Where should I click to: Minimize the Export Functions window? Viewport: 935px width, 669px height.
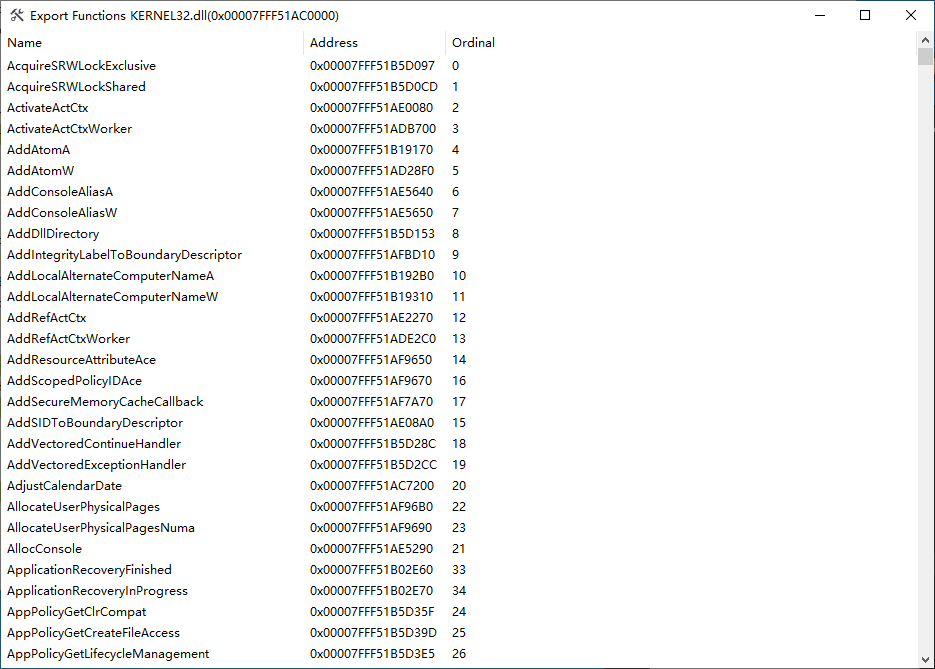(820, 16)
